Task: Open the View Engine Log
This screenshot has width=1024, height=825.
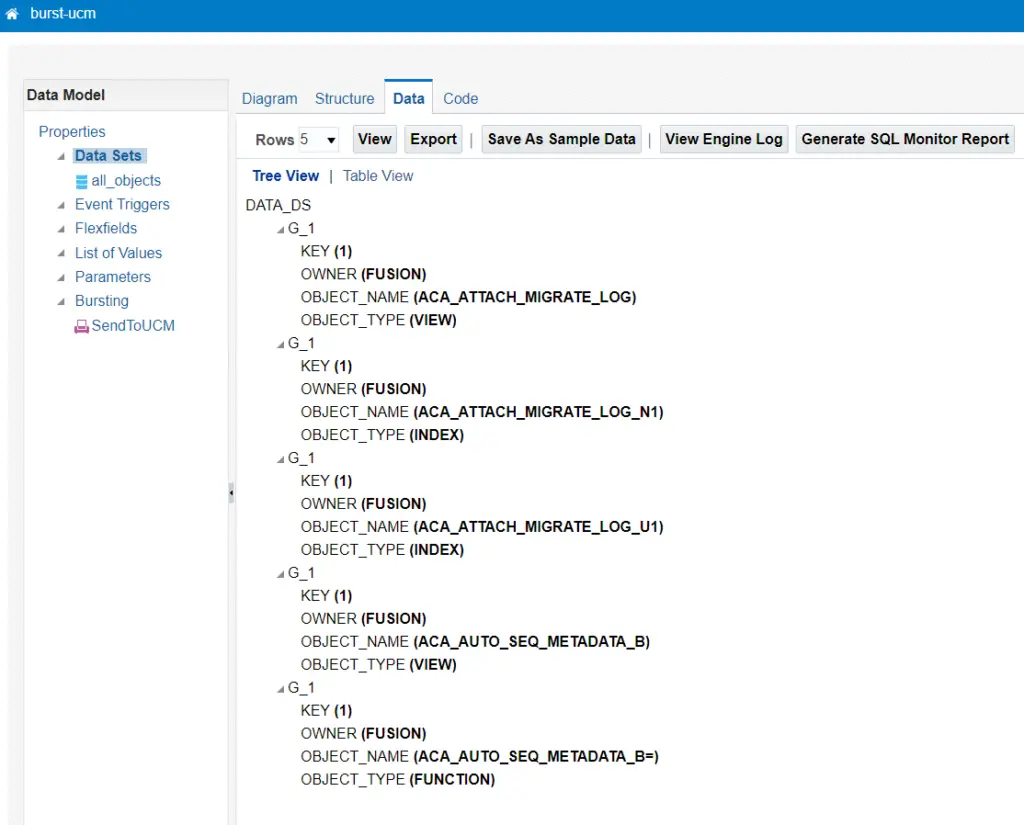Action: [x=723, y=139]
